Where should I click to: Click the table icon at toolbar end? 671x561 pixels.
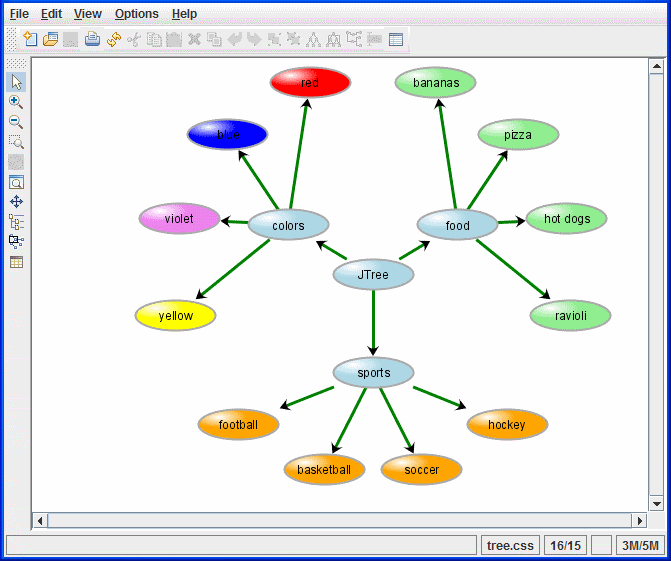pyautogui.click(x=396, y=40)
